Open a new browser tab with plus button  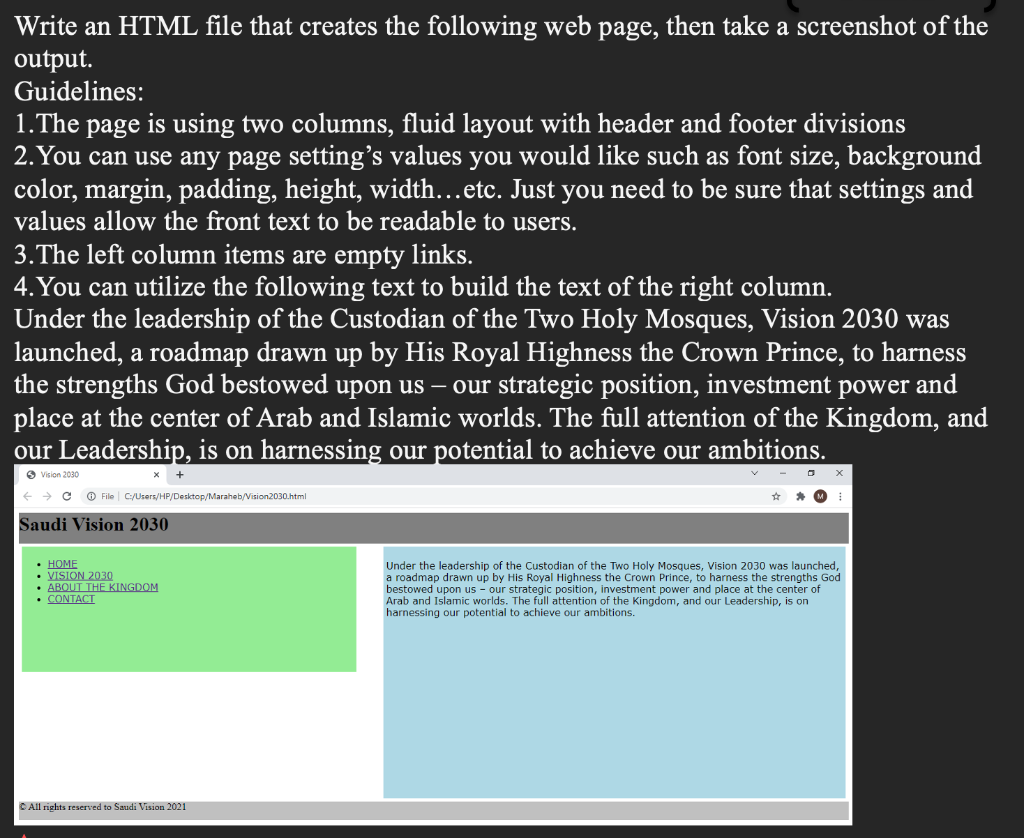[x=179, y=474]
